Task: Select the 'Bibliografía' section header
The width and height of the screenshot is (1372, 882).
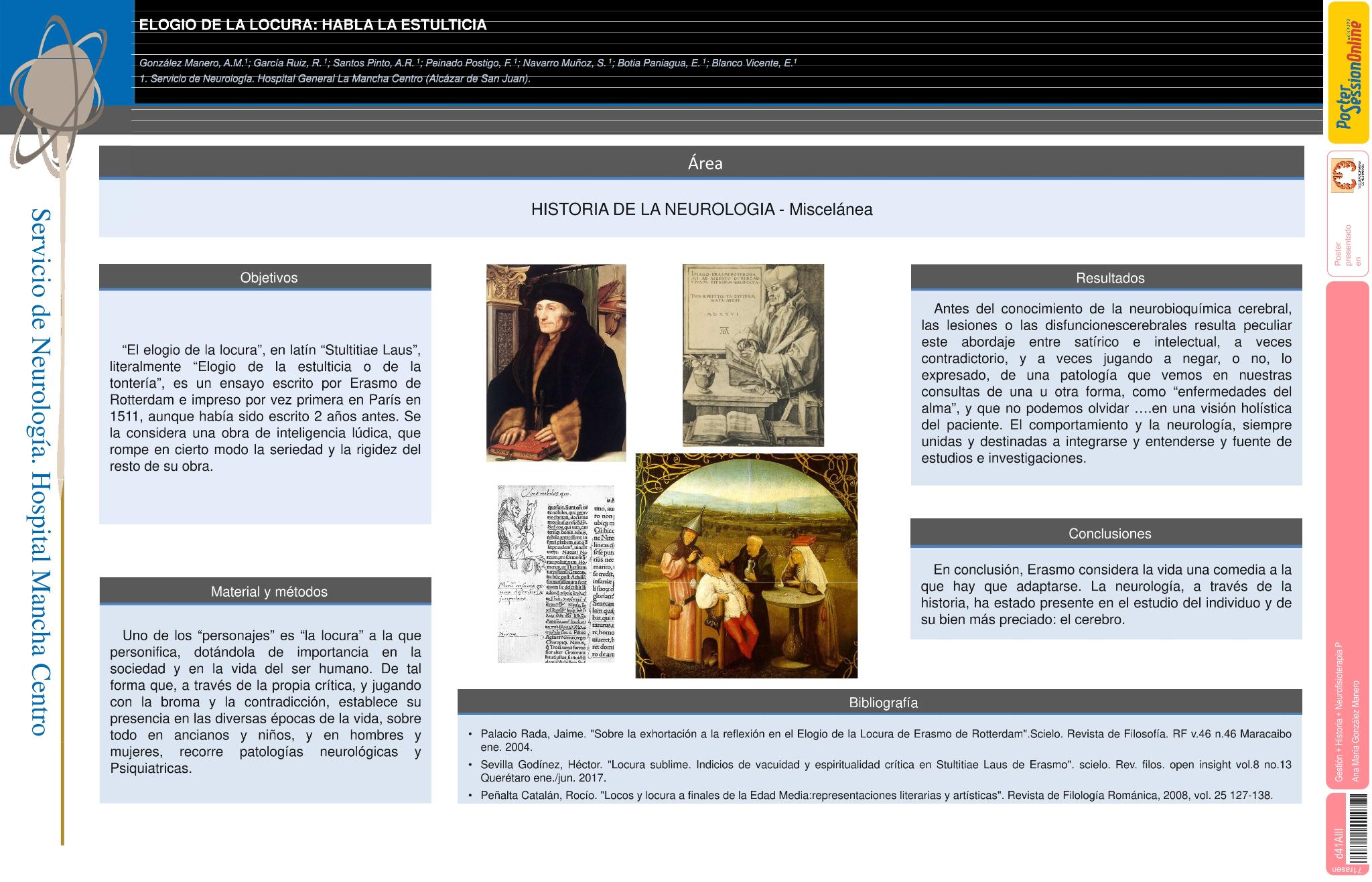Action: pyautogui.click(x=880, y=703)
